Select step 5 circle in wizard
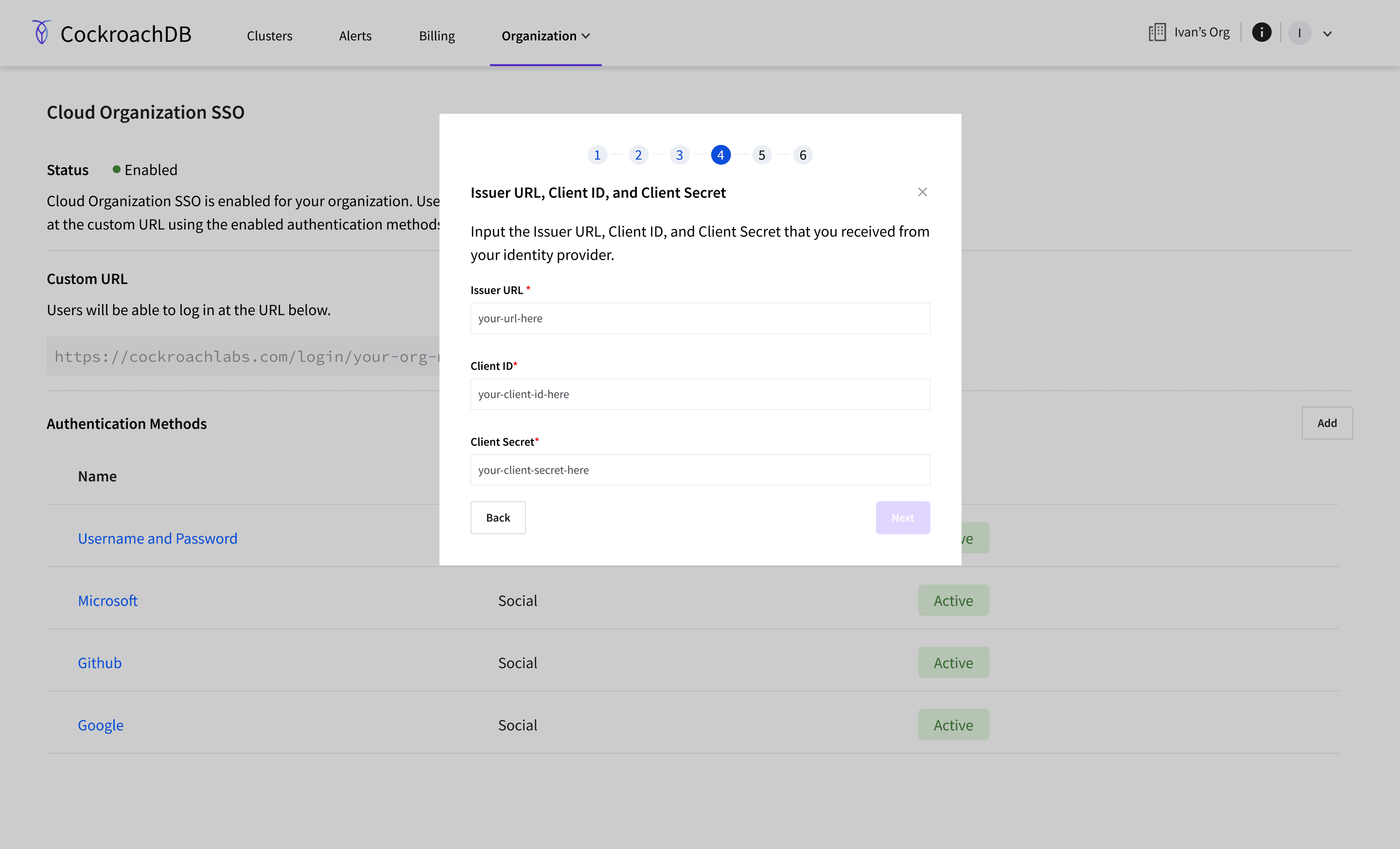The image size is (1400, 849). [762, 155]
